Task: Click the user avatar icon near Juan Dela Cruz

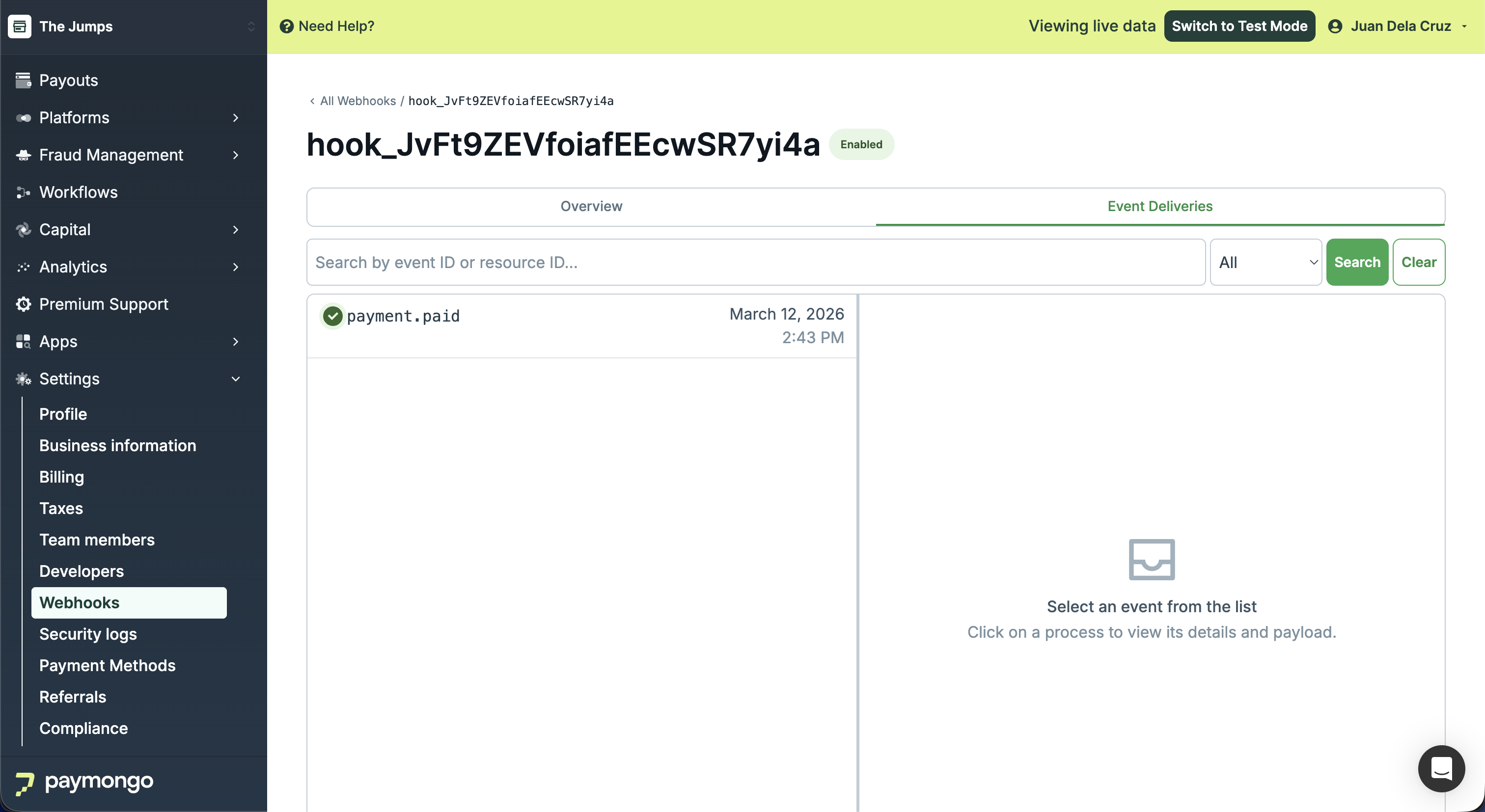Action: click(1335, 27)
